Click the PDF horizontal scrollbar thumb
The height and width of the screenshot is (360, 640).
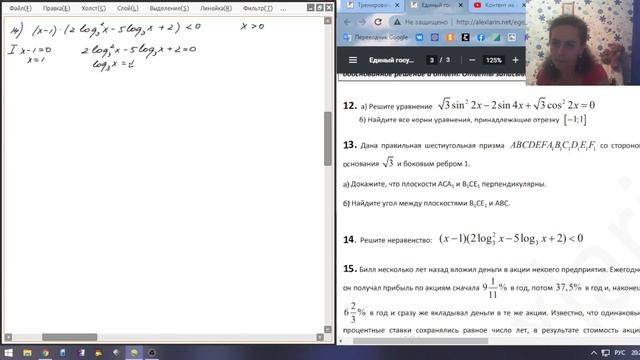click(420, 341)
